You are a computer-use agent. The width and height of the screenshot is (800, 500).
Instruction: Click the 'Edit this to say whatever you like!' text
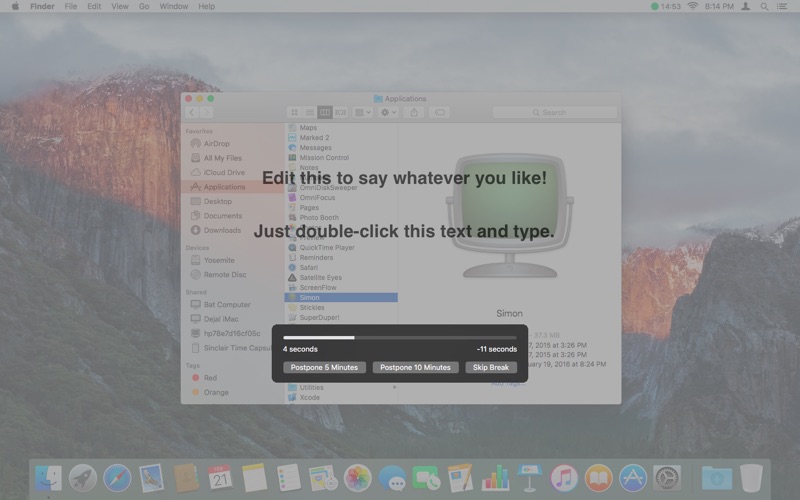coord(404,178)
